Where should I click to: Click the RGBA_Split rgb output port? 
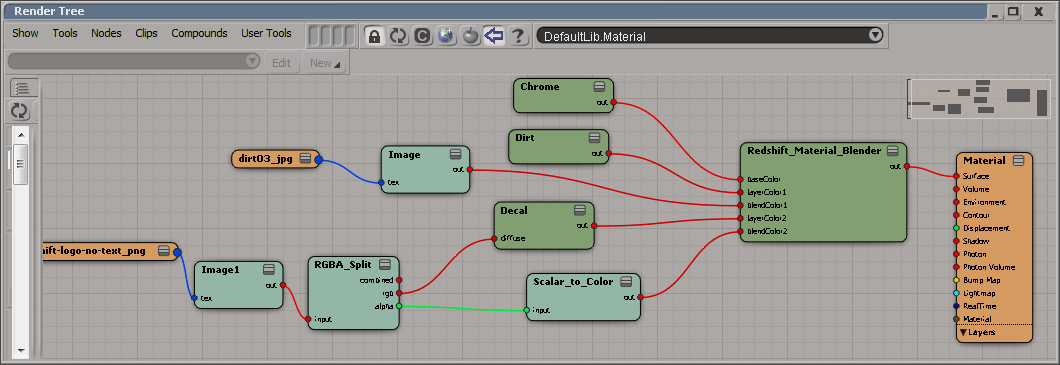pos(399,293)
